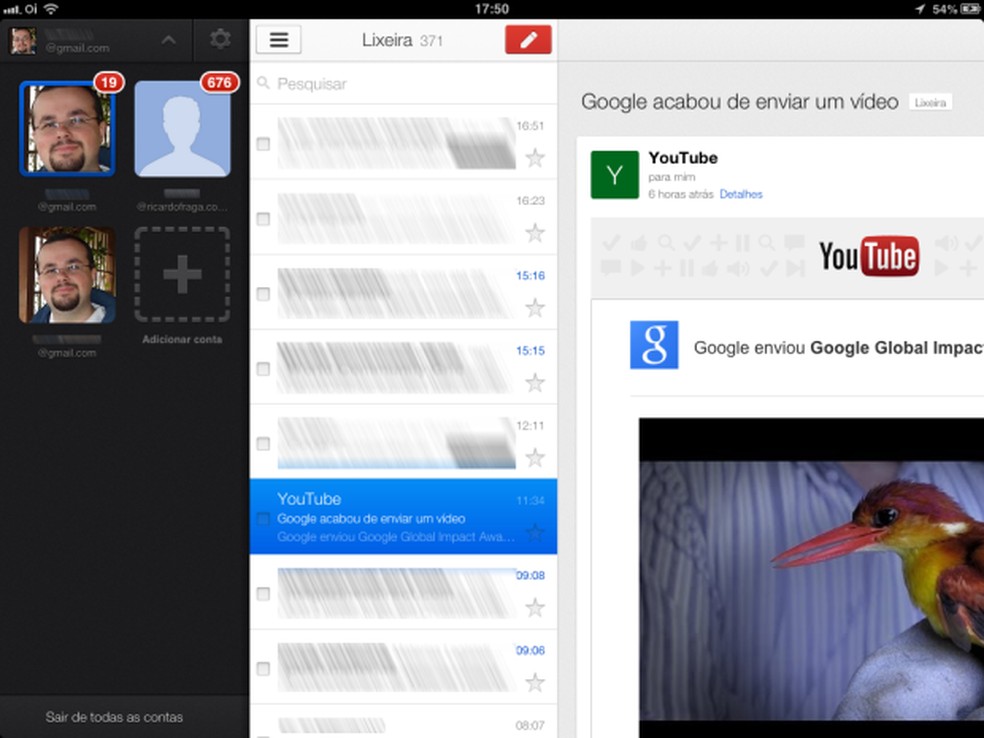Open the hamburger menu button
This screenshot has height=738, width=984.
coord(279,40)
